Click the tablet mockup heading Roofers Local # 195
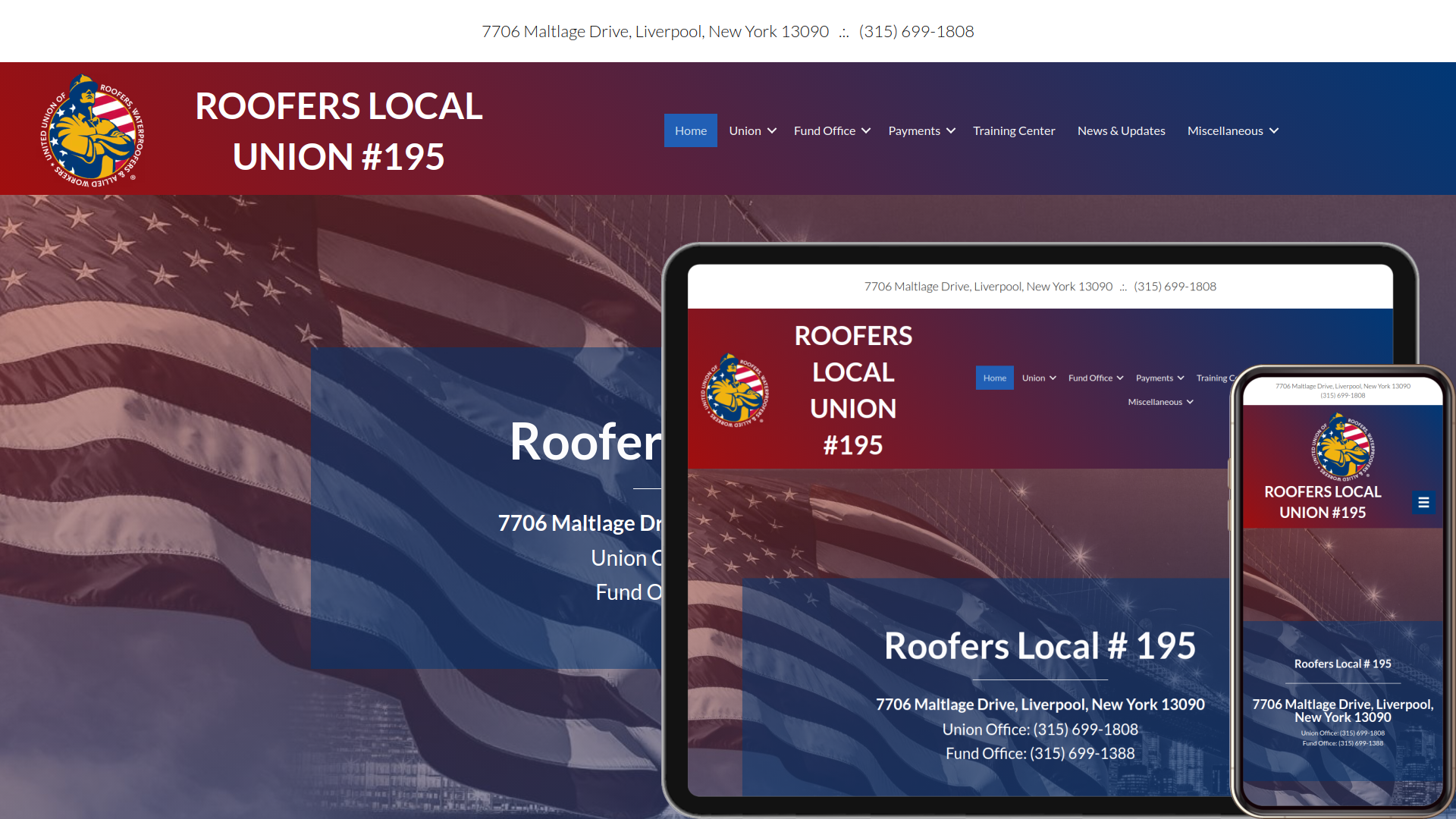This screenshot has width=1456, height=819. coord(1040,645)
